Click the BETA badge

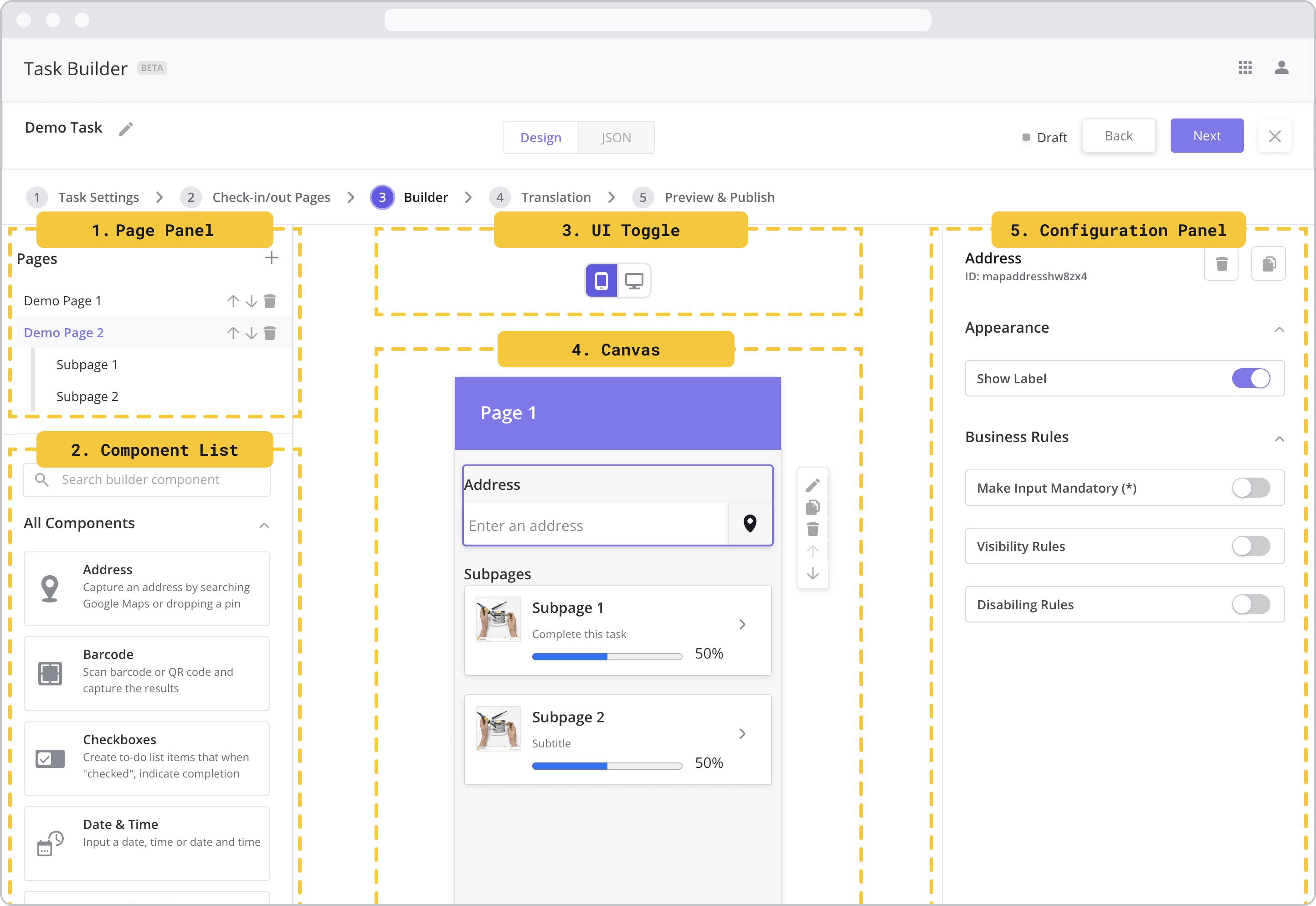click(x=152, y=68)
